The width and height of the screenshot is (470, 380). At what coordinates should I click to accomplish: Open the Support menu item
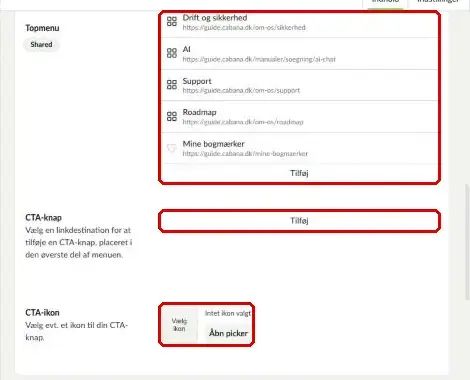pyautogui.click(x=299, y=85)
